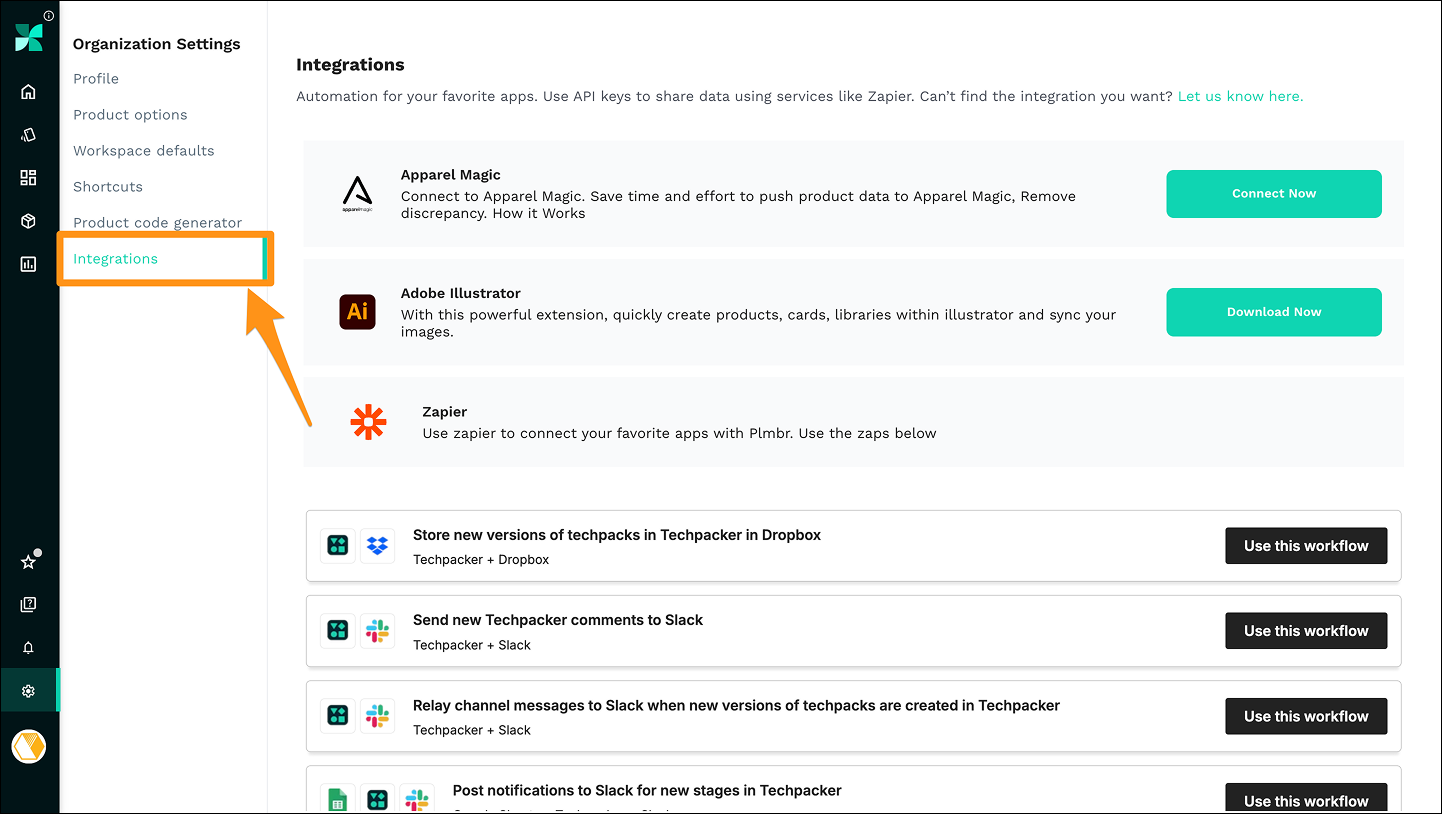Click 'Use zapier to connect your favorite apps' text

click(x=680, y=433)
